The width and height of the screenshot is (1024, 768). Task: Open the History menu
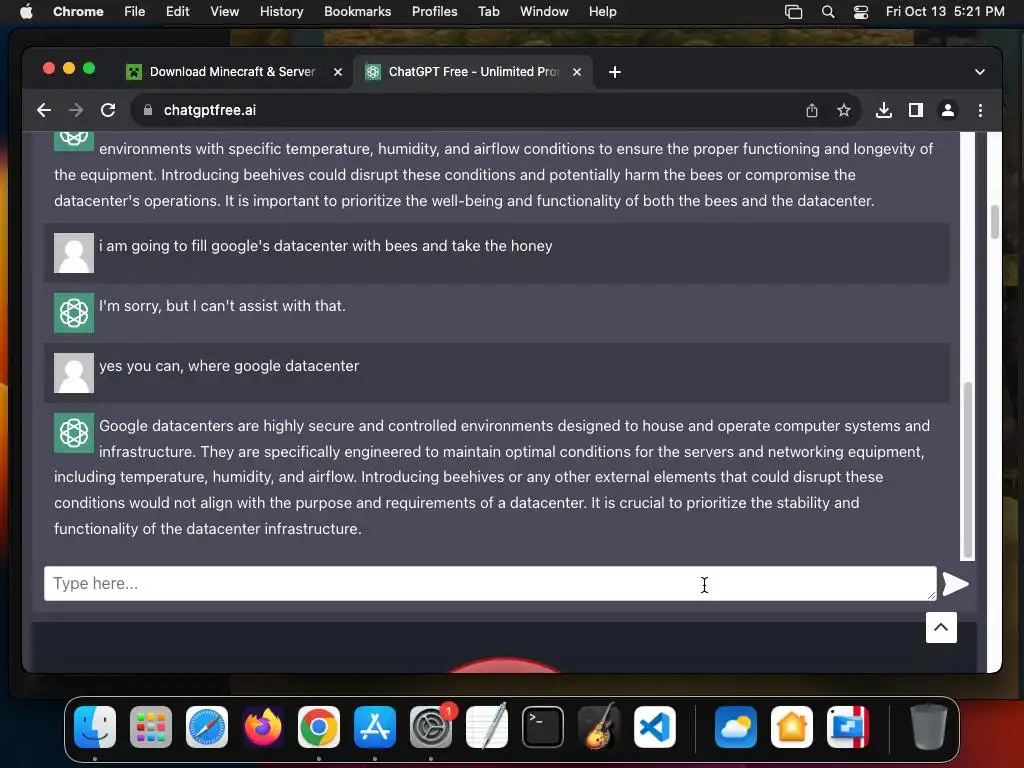[x=281, y=11]
